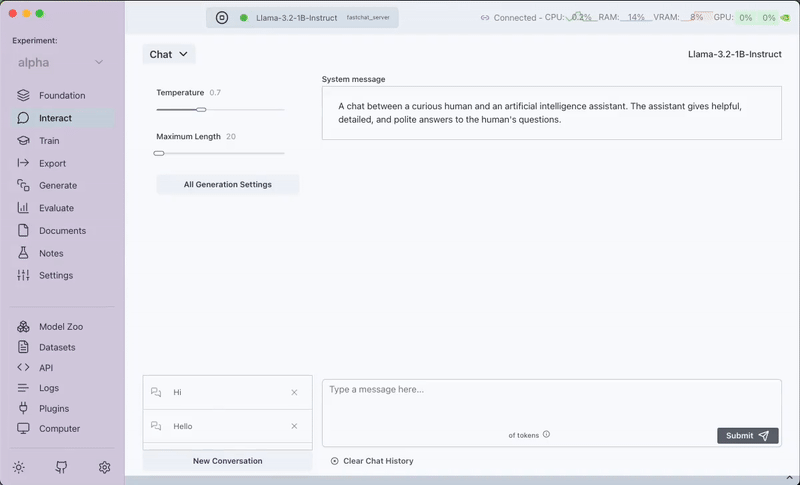Open GitHub link icon in sidebar footer

tap(61, 467)
